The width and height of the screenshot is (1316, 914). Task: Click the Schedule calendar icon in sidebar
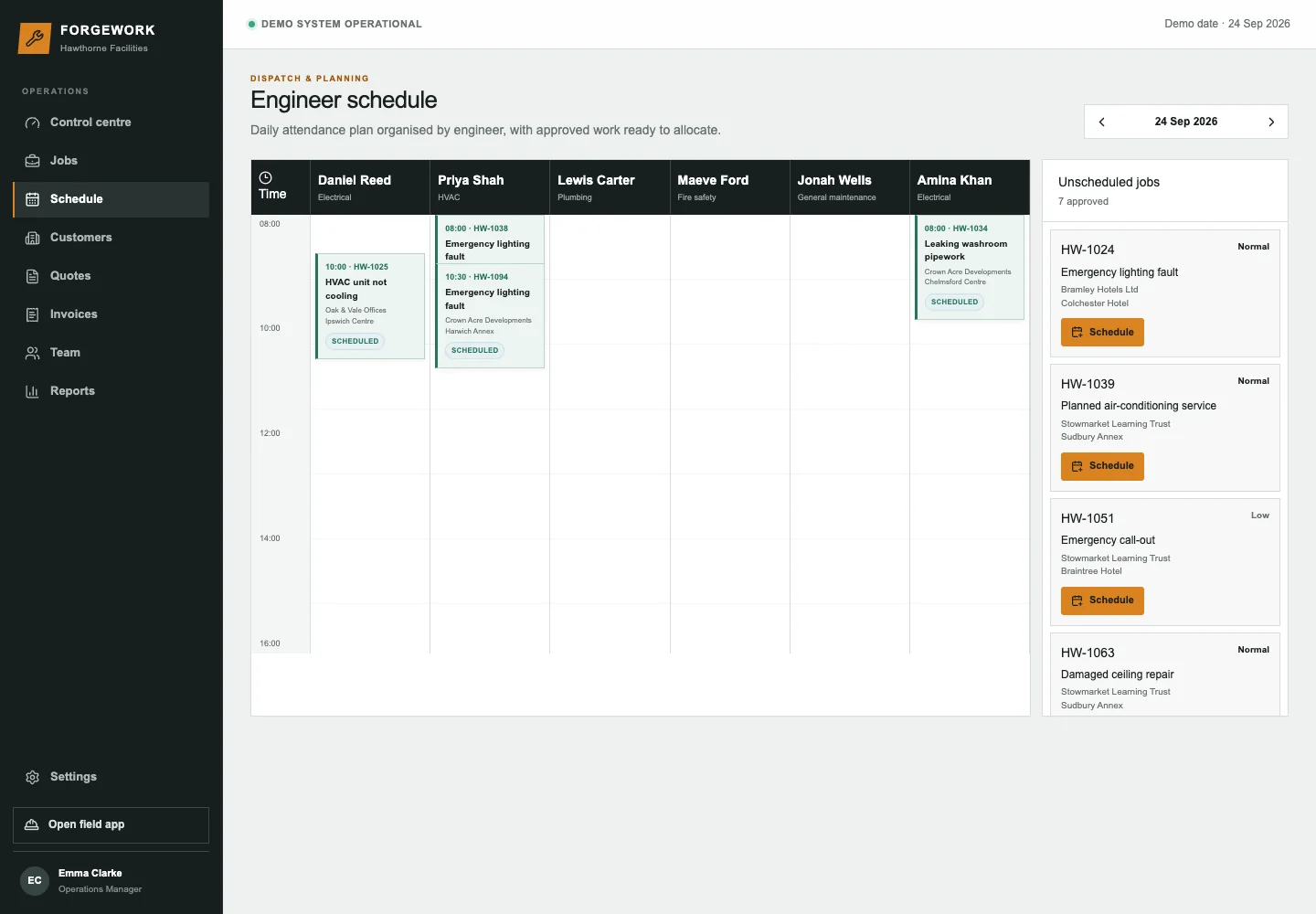tap(32, 199)
